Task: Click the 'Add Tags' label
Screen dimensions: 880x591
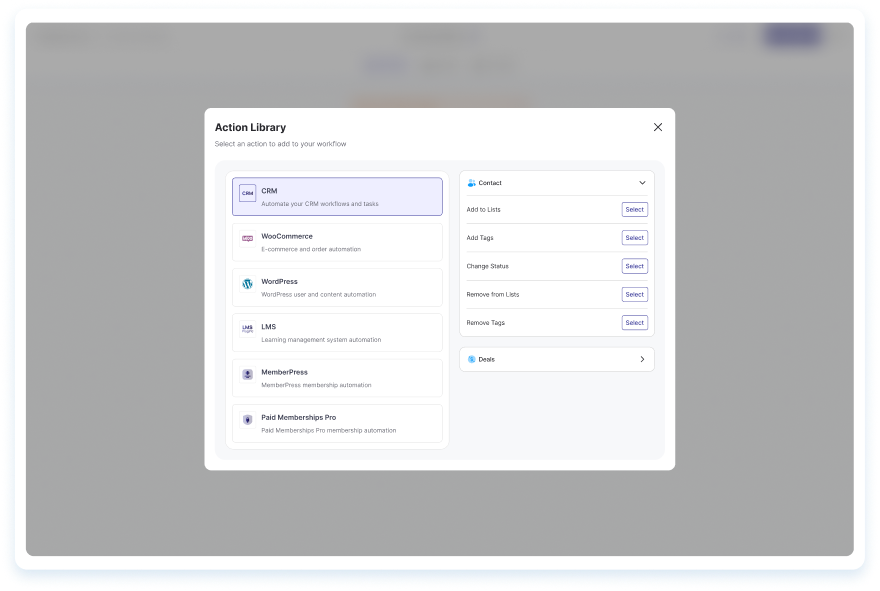Action: coord(480,238)
